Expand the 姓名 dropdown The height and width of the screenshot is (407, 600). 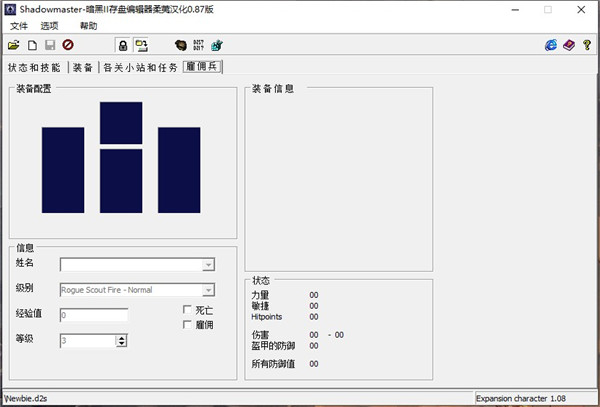coord(208,265)
